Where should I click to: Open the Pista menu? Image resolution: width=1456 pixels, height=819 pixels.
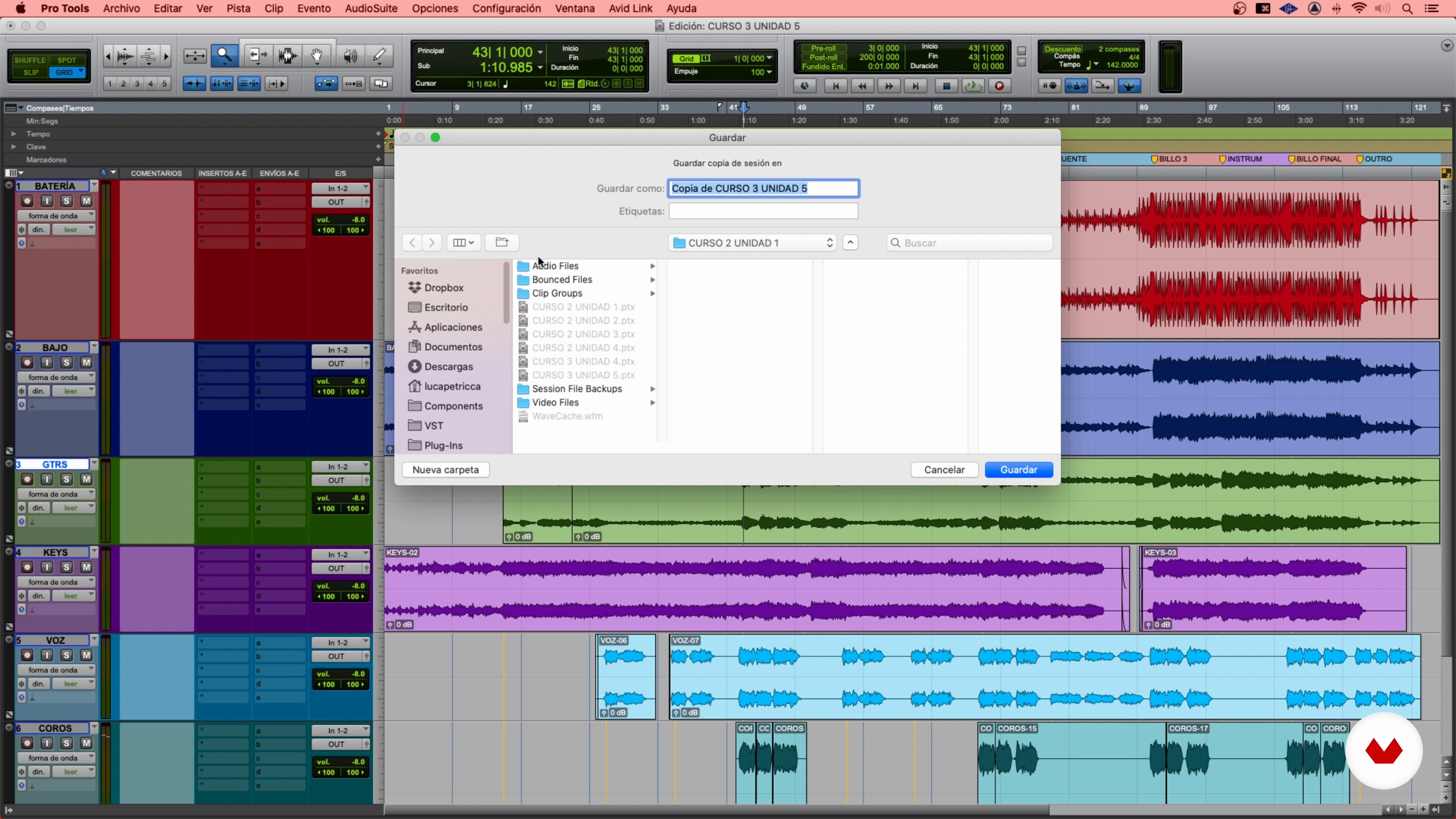pos(238,8)
